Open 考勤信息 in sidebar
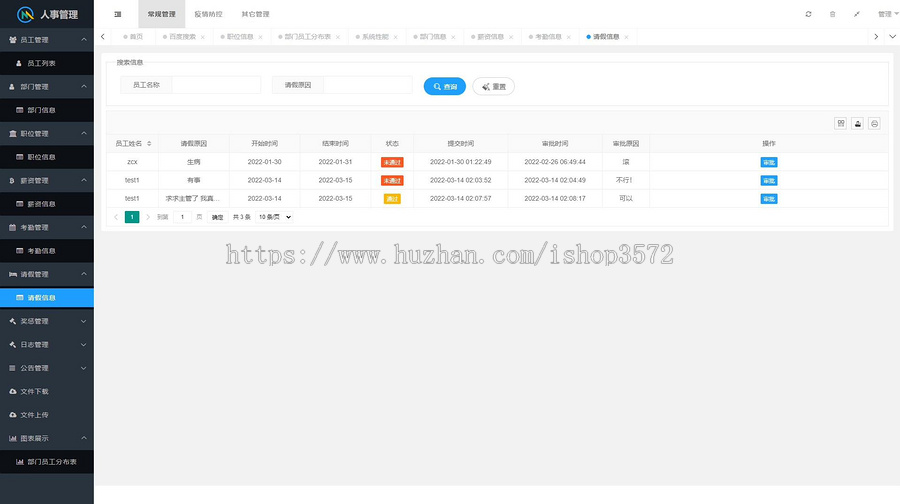 click(46, 251)
